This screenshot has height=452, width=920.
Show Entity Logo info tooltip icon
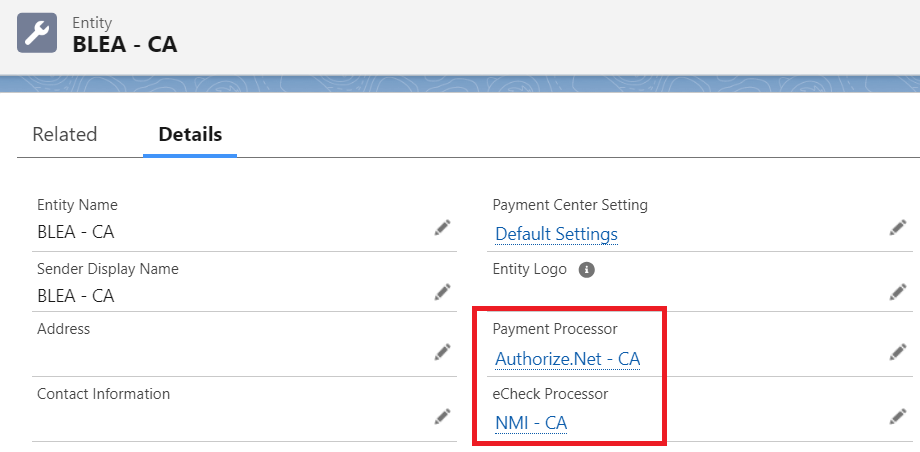(587, 269)
